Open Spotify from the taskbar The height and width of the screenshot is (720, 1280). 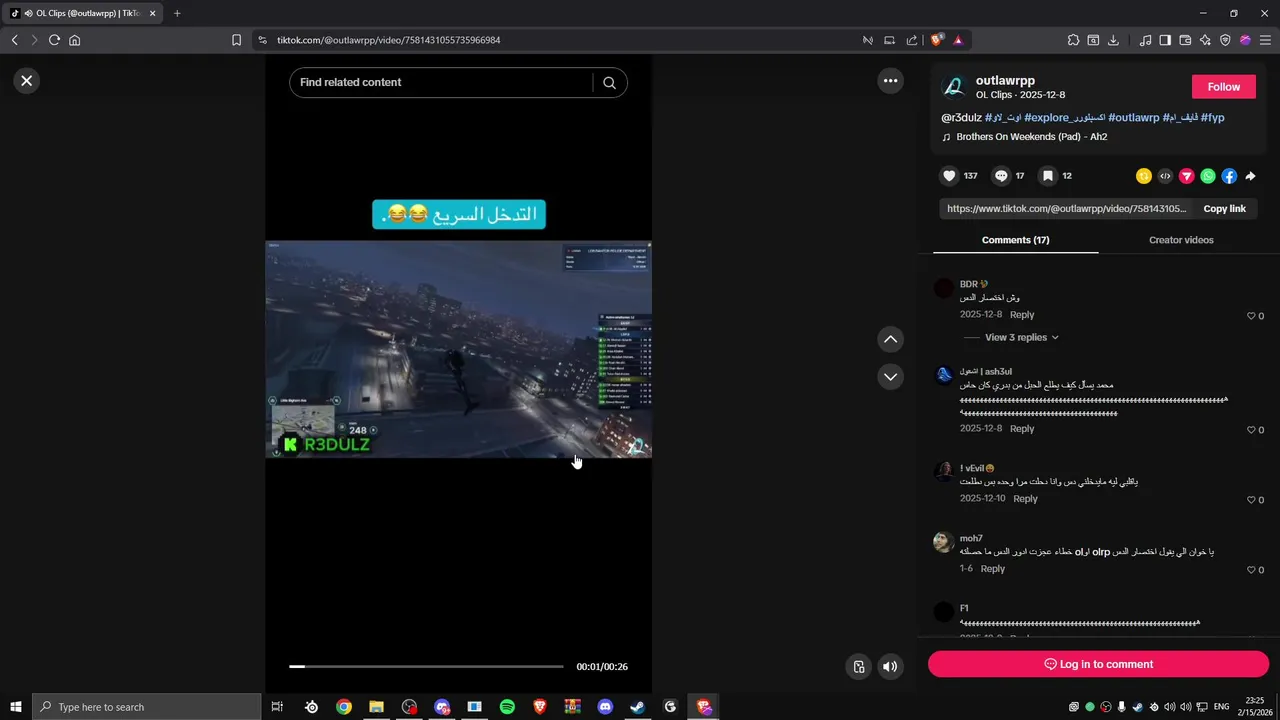507,707
